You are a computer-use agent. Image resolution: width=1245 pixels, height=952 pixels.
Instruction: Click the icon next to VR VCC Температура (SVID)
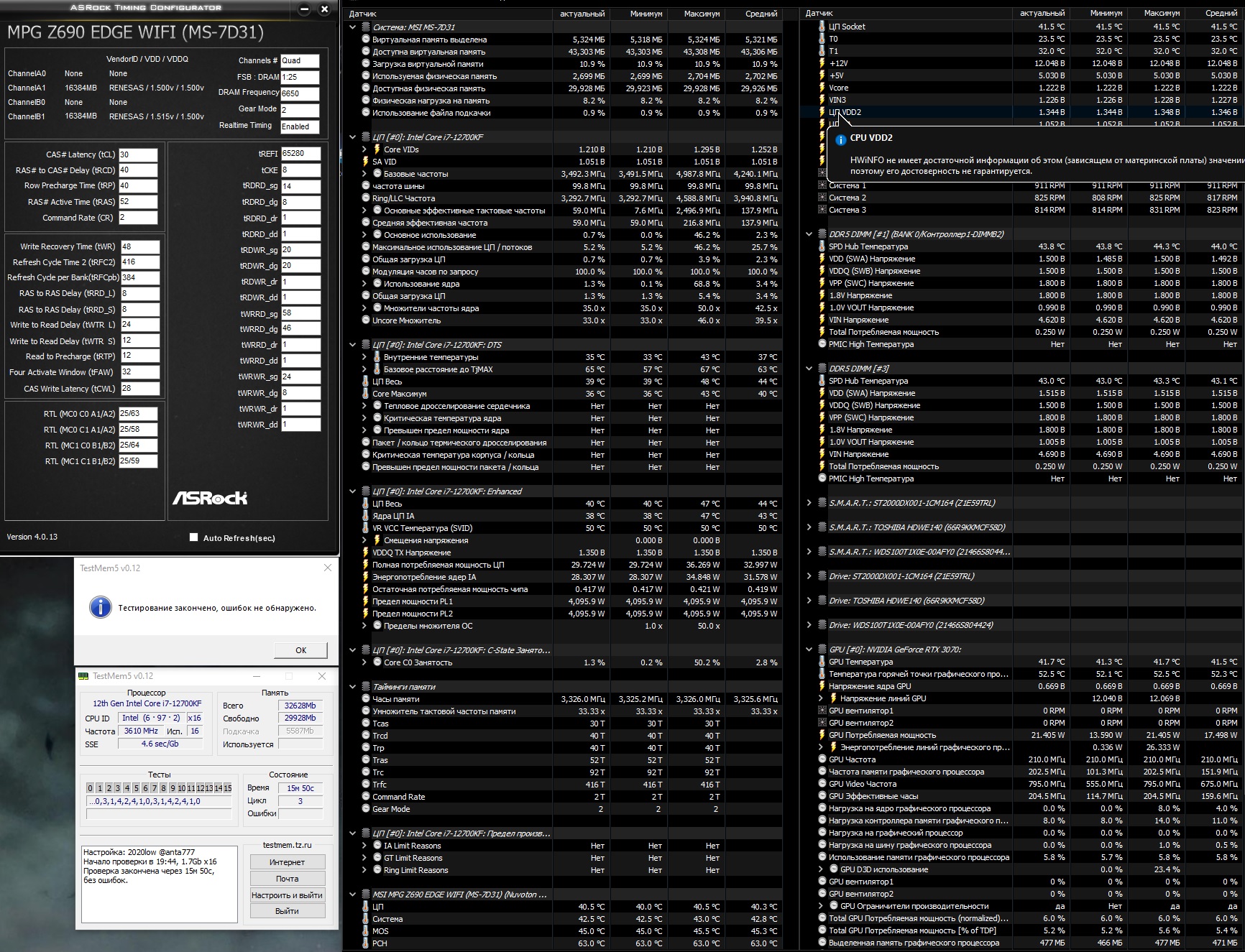[x=365, y=528]
